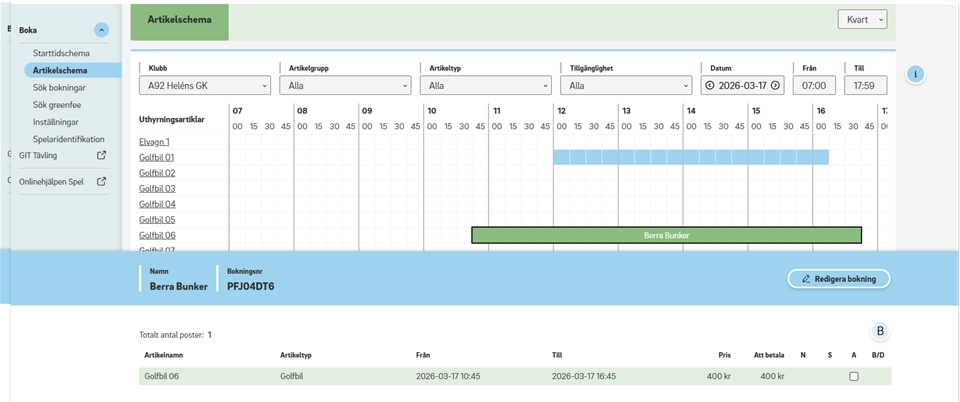The width and height of the screenshot is (960, 402).
Task: Collapse the Boka section chevron
Action: 101,31
